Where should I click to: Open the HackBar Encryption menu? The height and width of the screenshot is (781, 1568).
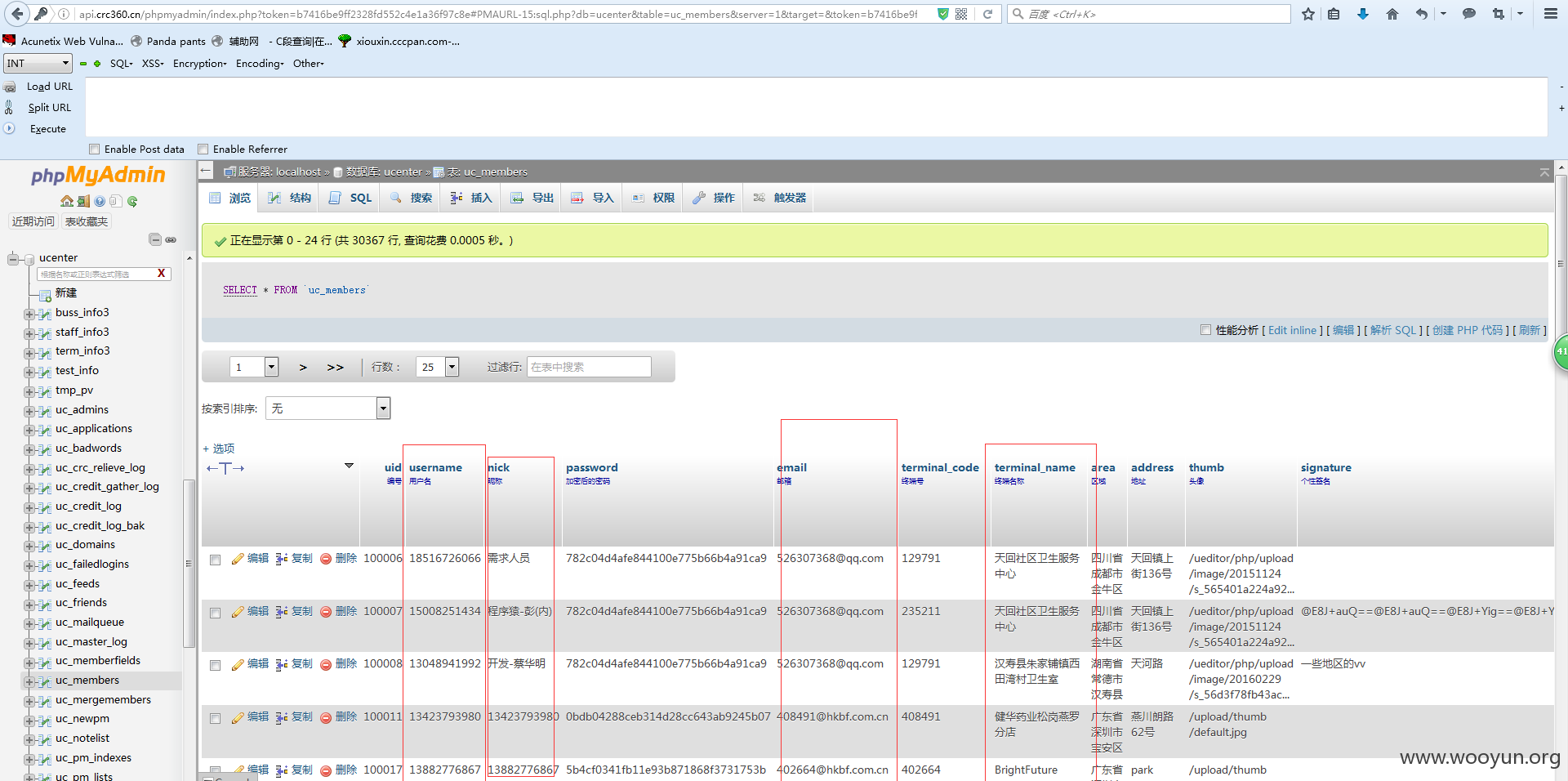coord(200,63)
